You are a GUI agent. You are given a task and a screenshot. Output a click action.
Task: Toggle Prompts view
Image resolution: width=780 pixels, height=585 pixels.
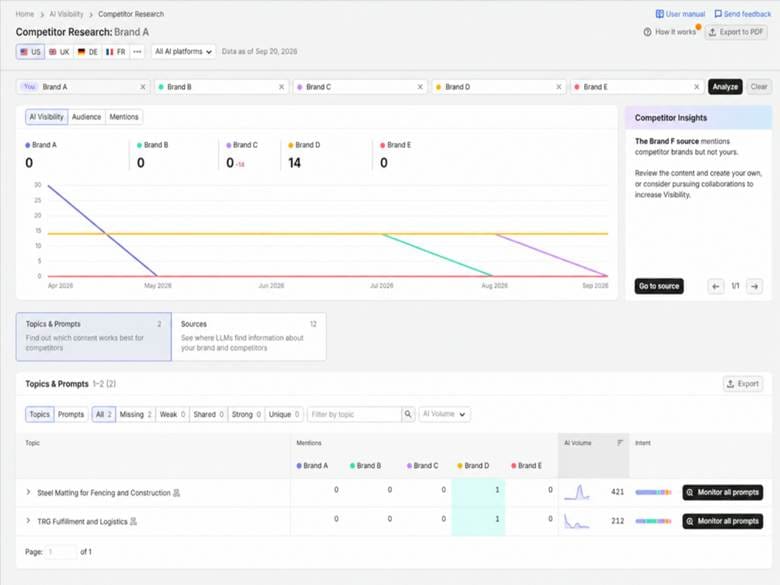71,414
